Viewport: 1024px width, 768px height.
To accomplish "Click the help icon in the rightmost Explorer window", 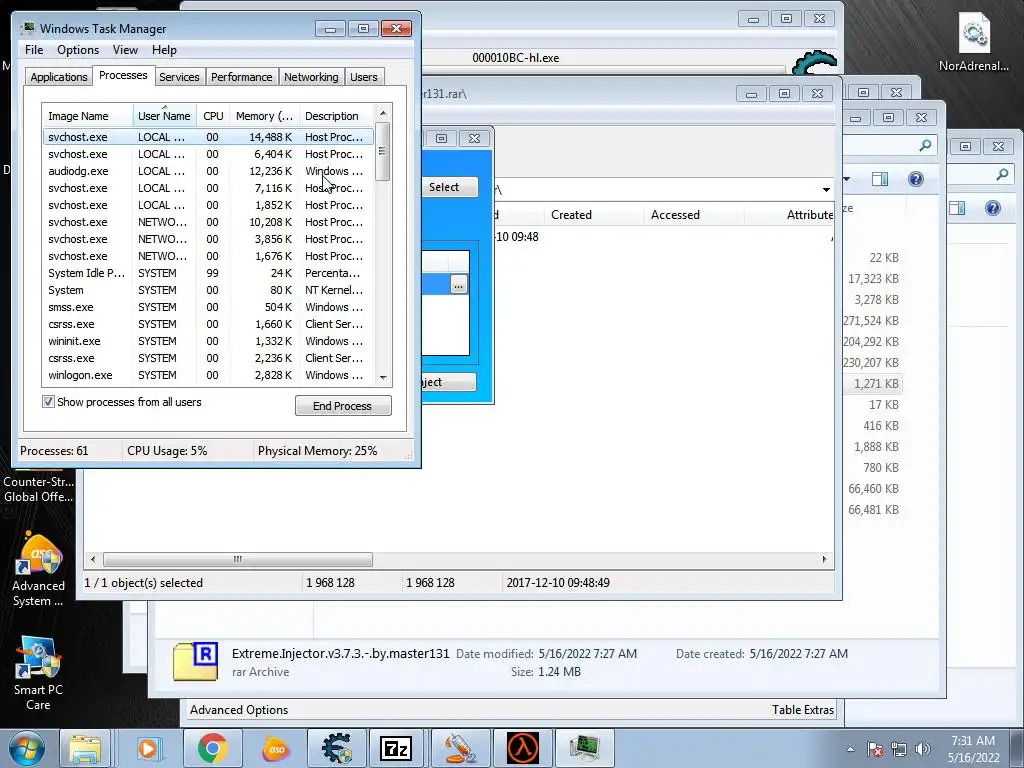I will (x=993, y=208).
